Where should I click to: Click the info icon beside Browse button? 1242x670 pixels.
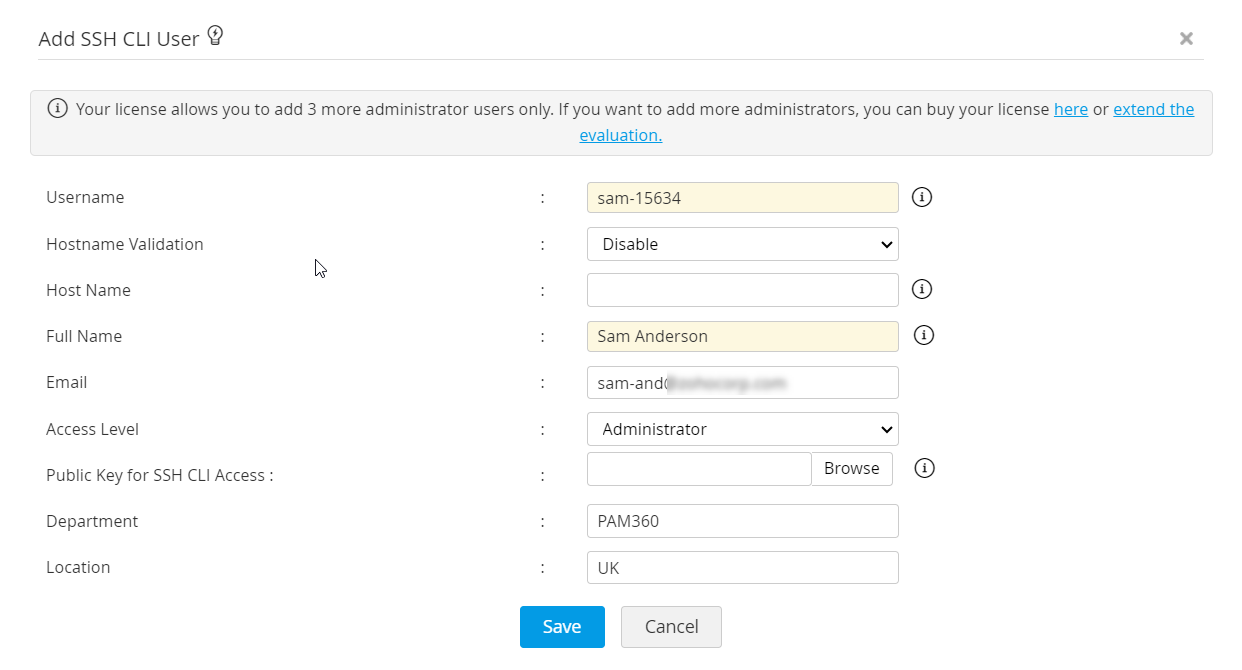coord(924,467)
